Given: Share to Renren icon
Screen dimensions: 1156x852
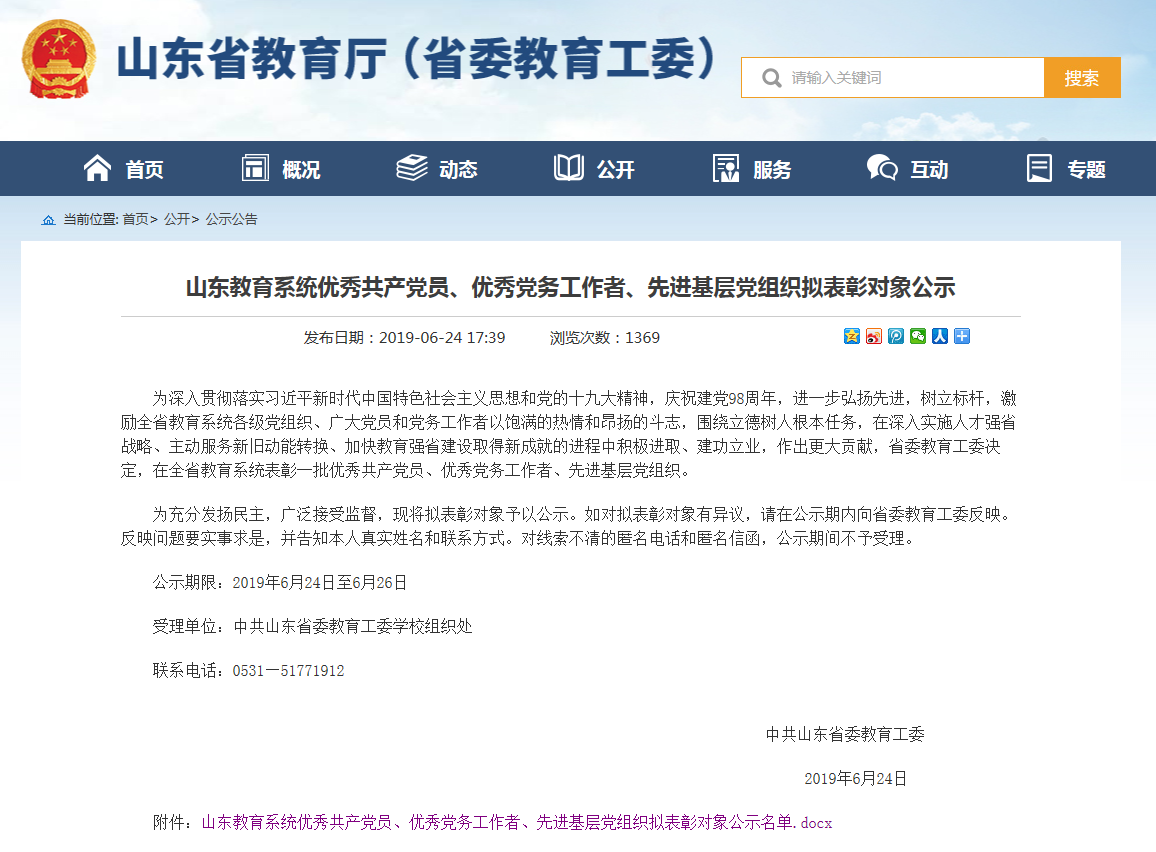Looking at the screenshot, I should tap(940, 336).
